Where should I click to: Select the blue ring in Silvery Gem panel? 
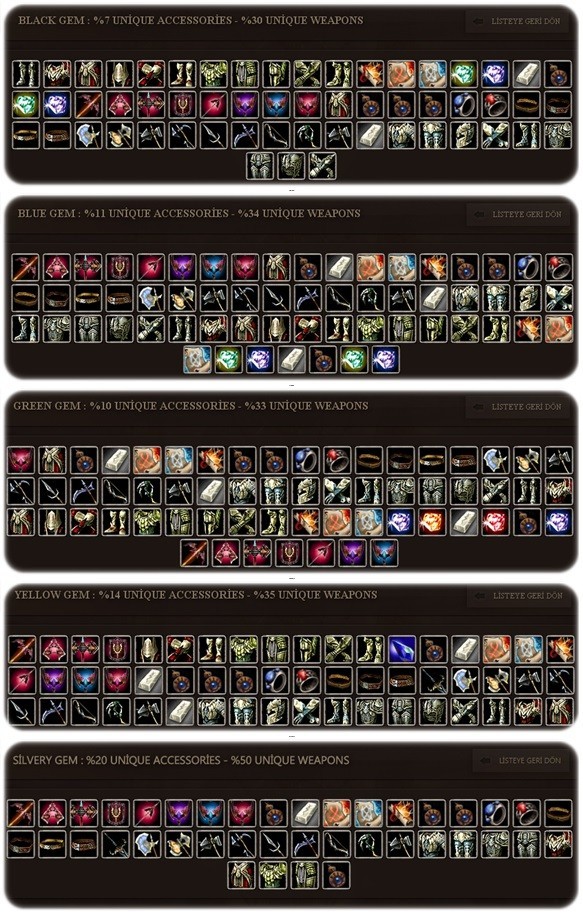pyautogui.click(x=495, y=813)
